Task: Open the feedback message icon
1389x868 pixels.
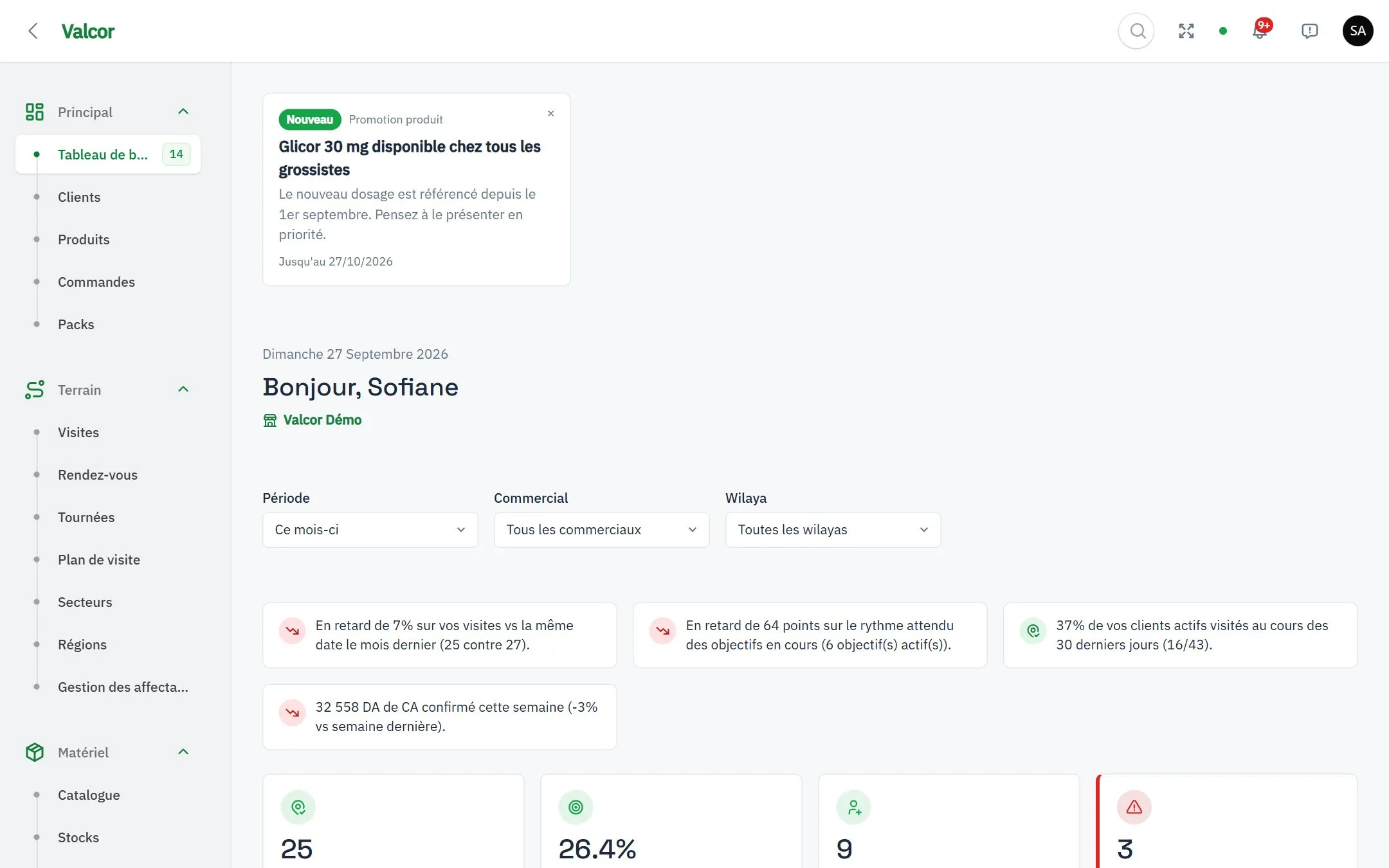Action: pyautogui.click(x=1309, y=31)
